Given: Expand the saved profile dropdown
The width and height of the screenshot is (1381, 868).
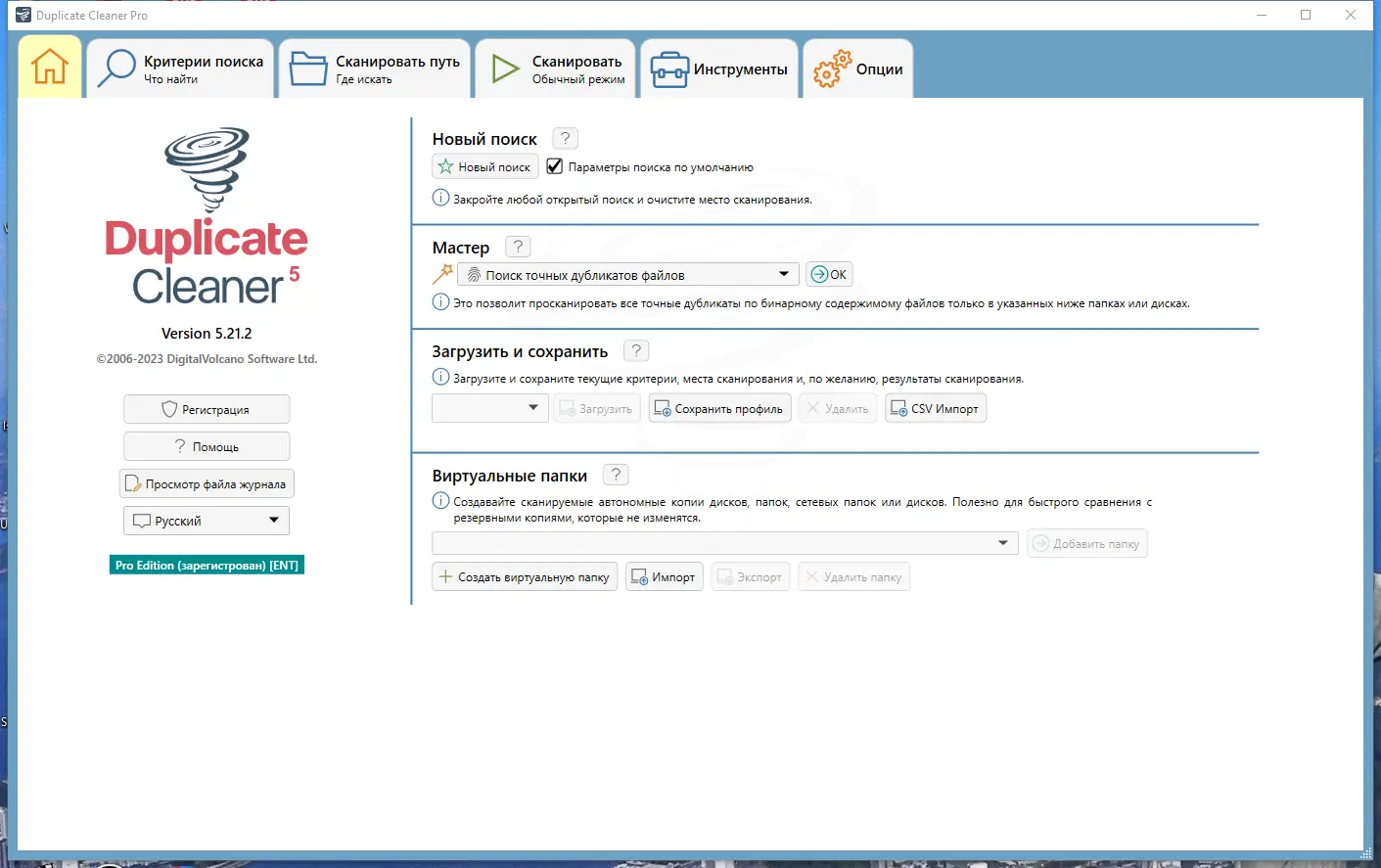Looking at the screenshot, I should (490, 408).
